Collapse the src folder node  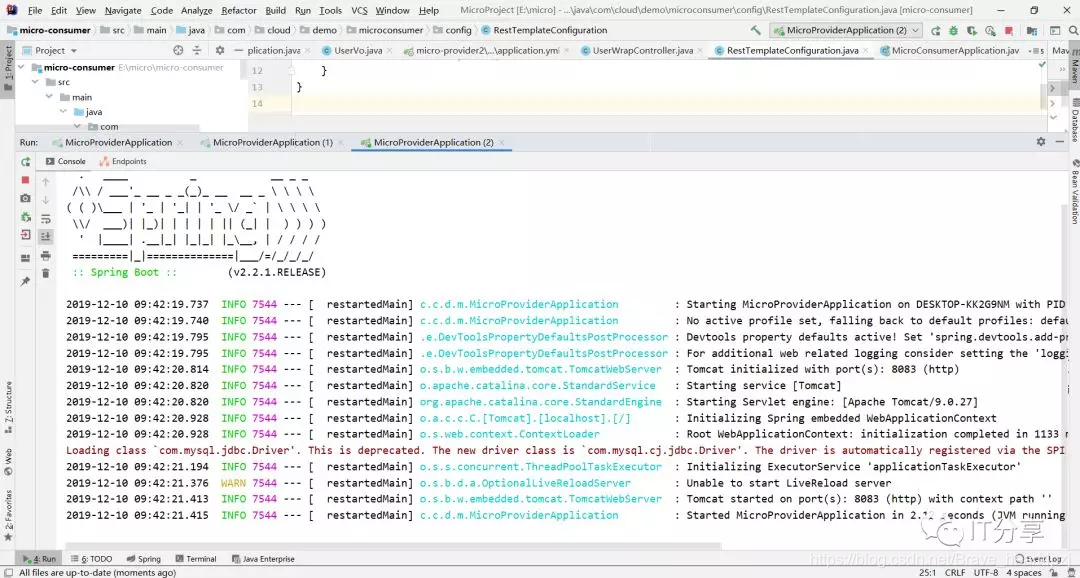(x=36, y=81)
